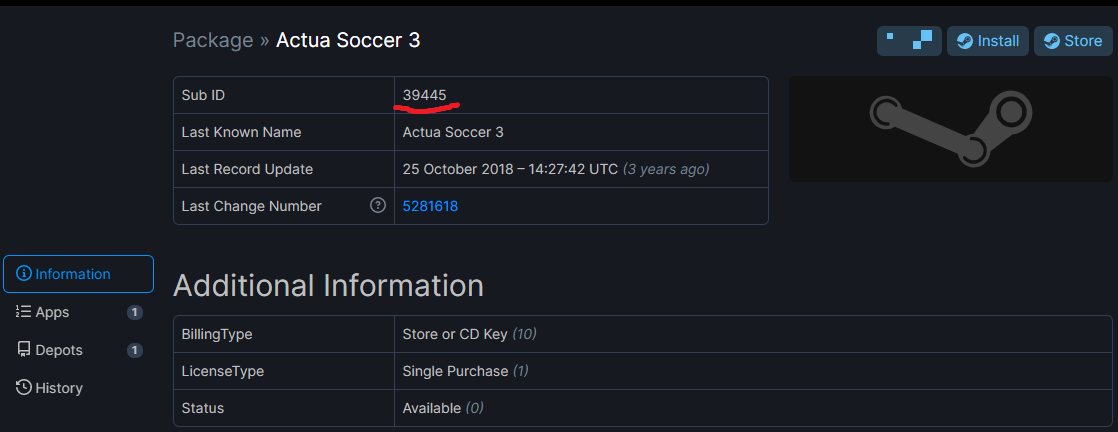This screenshot has width=1118, height=432.
Task: Click the History clock icon
Action: [x=24, y=388]
